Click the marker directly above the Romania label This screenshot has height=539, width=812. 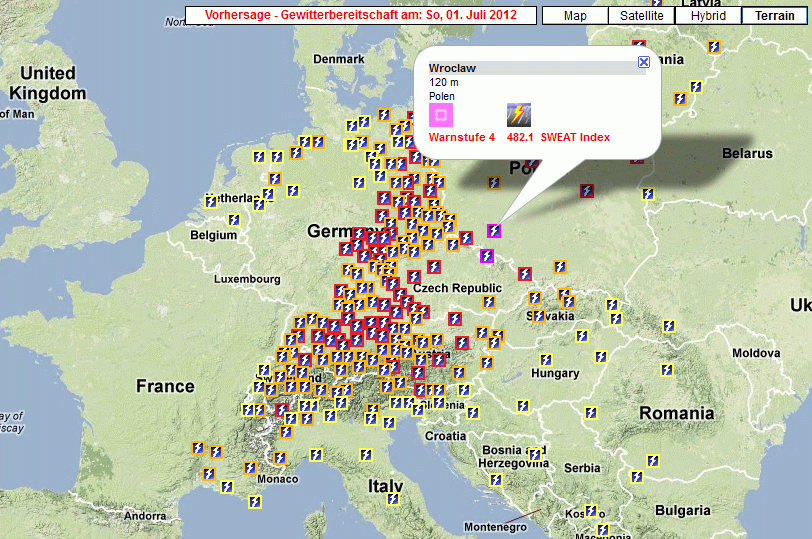coord(667,370)
